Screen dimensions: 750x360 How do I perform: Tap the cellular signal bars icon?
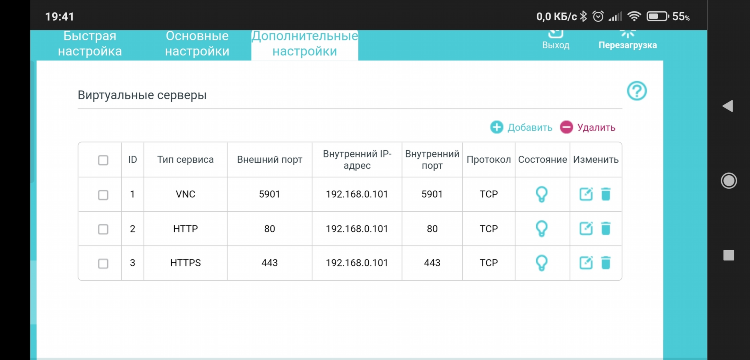(x=615, y=17)
